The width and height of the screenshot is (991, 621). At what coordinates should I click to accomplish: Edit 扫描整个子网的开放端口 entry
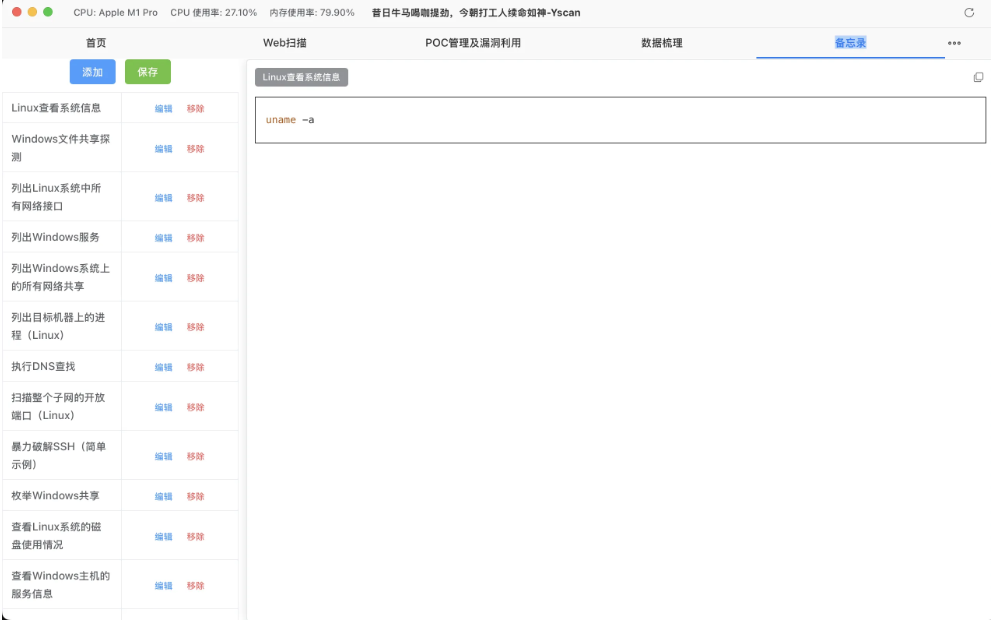click(164, 407)
